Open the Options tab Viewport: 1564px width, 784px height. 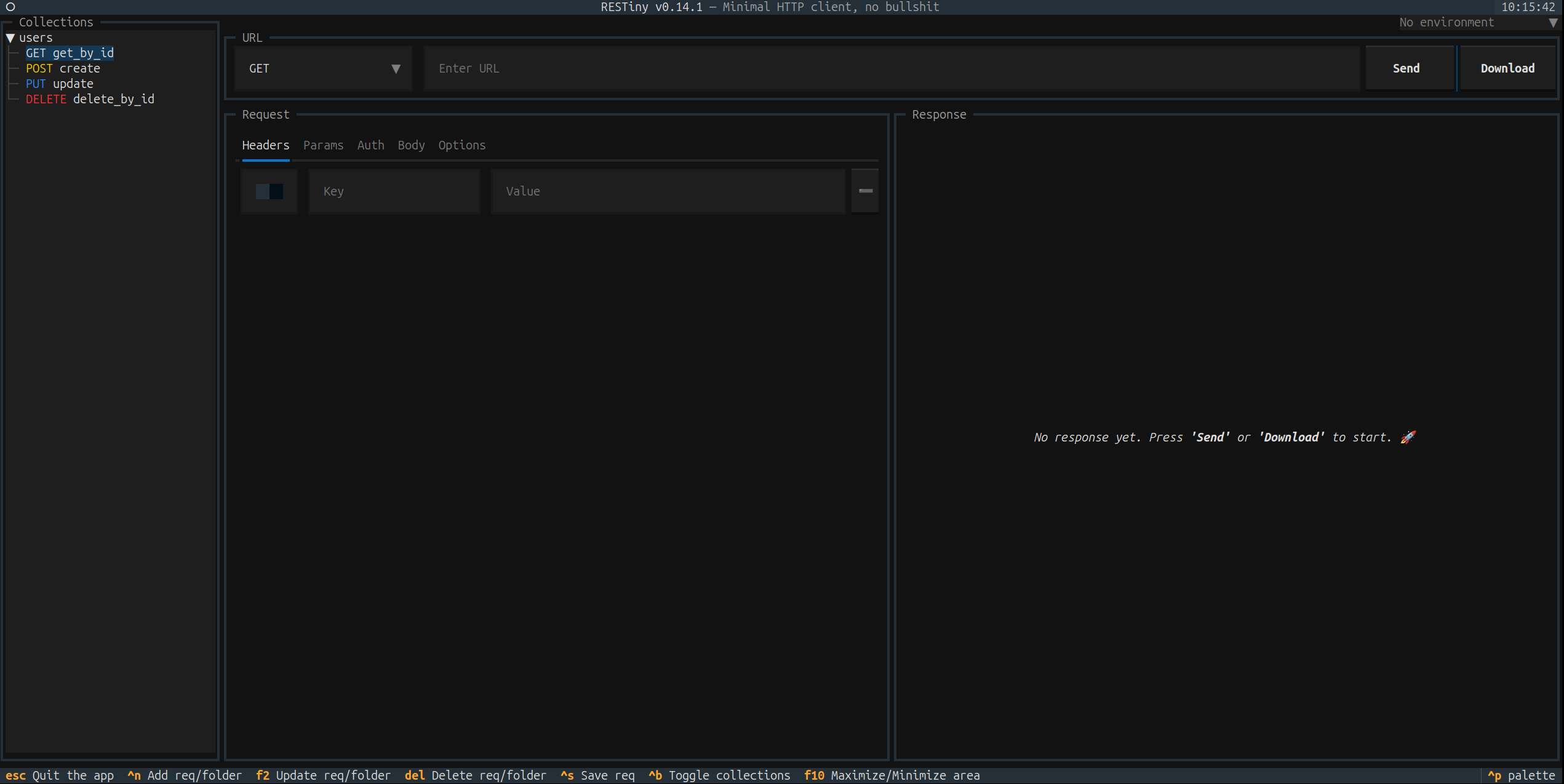click(461, 145)
